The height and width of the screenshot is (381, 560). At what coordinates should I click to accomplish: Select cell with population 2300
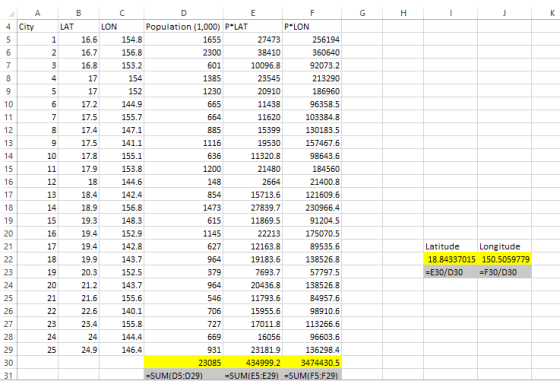[x=183, y=52]
